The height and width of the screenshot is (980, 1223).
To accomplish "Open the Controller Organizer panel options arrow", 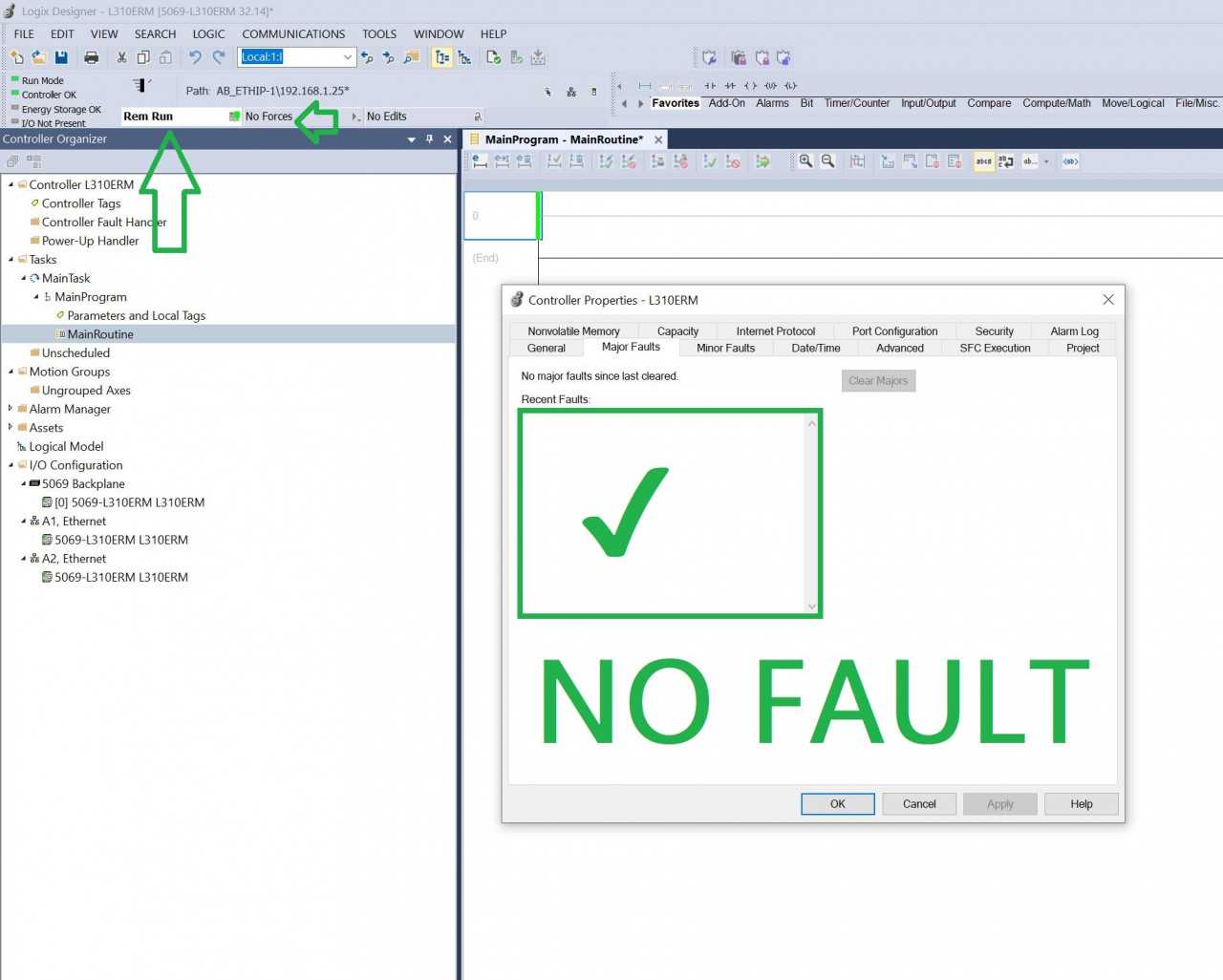I will point(412,139).
